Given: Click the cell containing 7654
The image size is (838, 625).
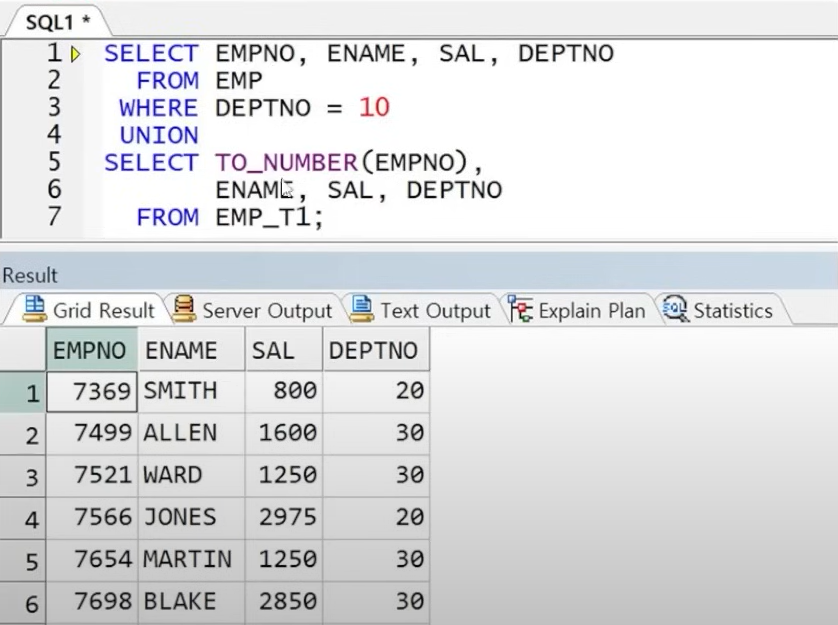Looking at the screenshot, I should pos(92,561).
